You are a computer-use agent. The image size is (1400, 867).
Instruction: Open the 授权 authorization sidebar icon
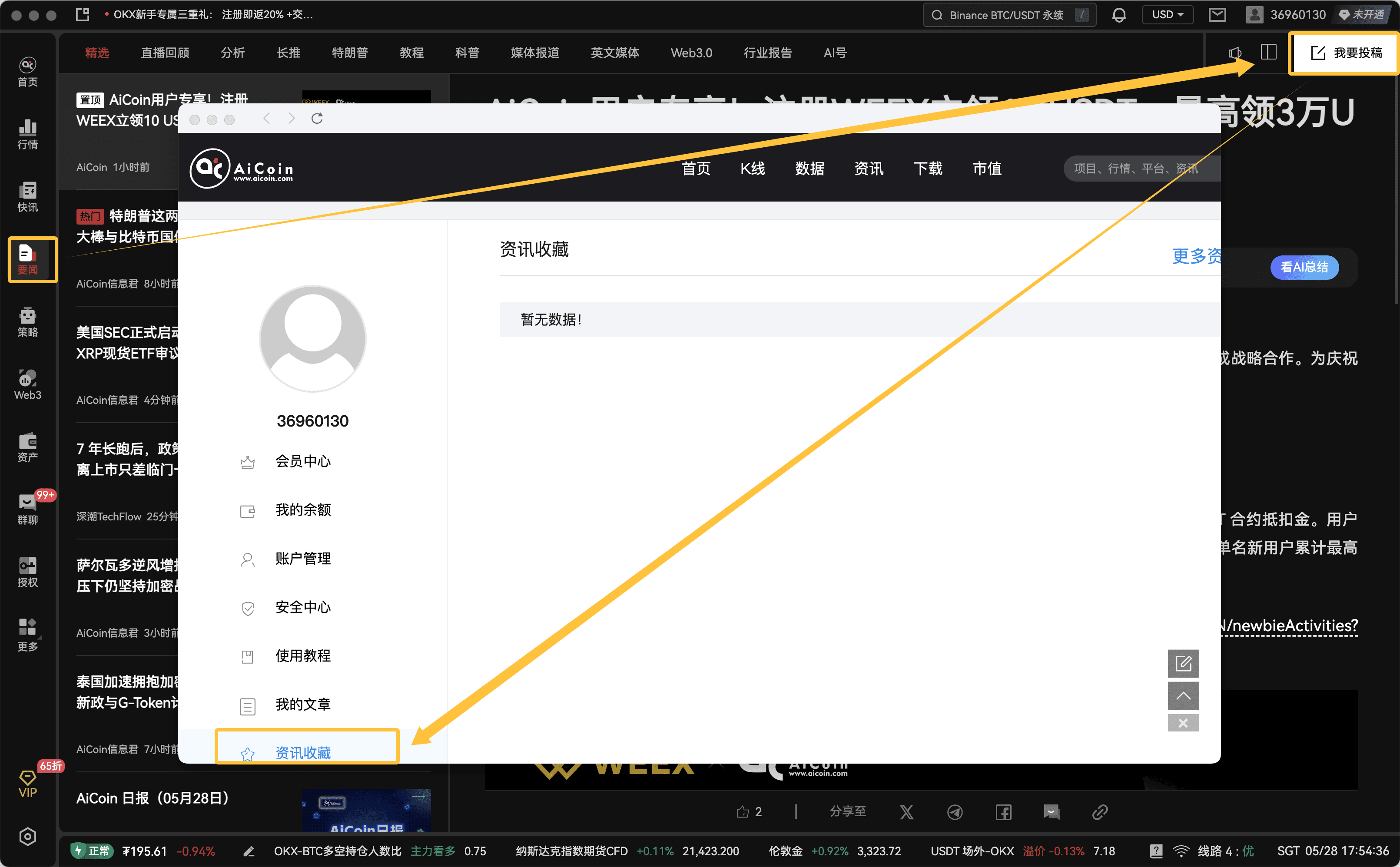click(x=27, y=572)
